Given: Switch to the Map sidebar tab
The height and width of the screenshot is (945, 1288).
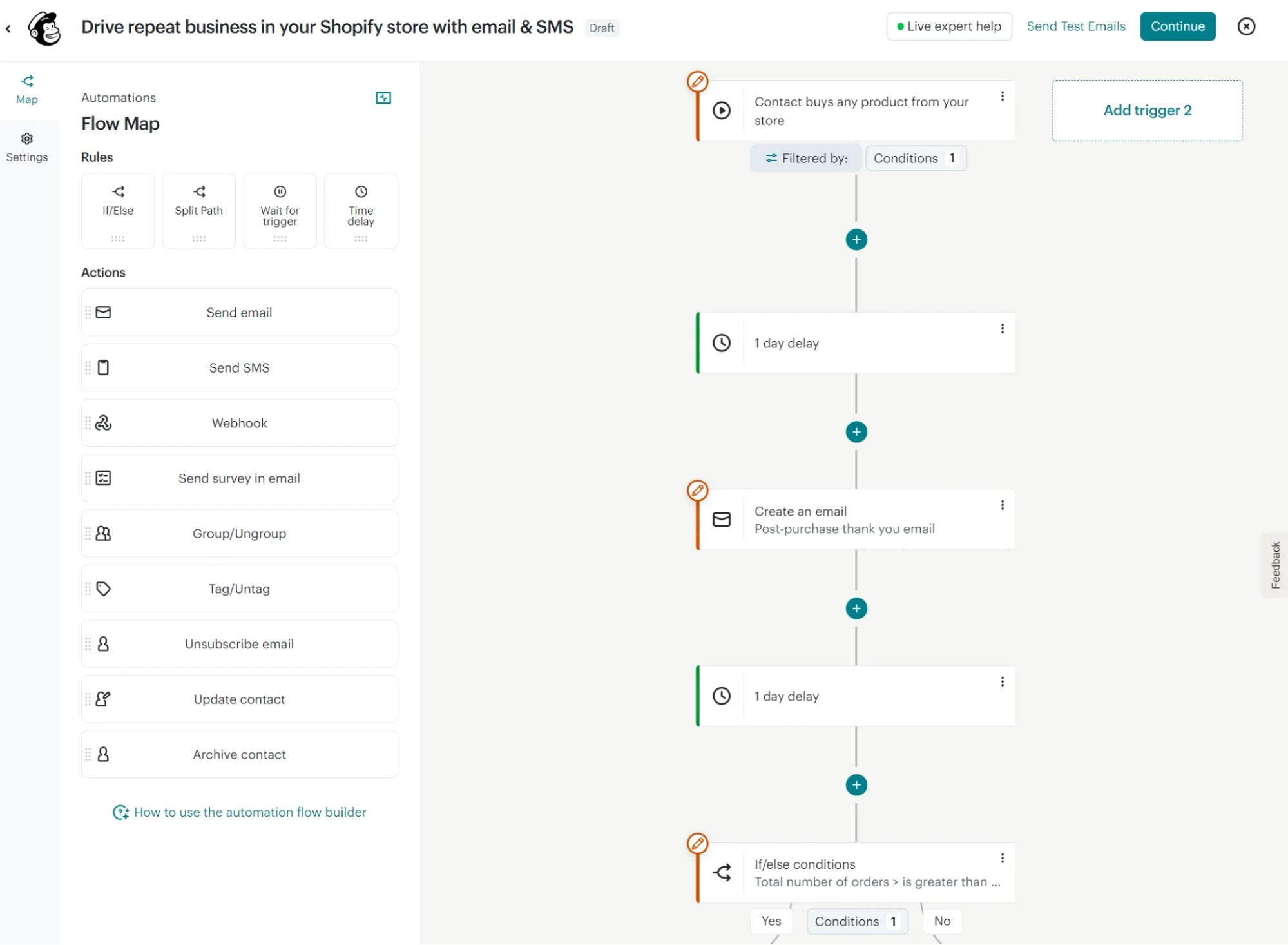Looking at the screenshot, I should [27, 90].
